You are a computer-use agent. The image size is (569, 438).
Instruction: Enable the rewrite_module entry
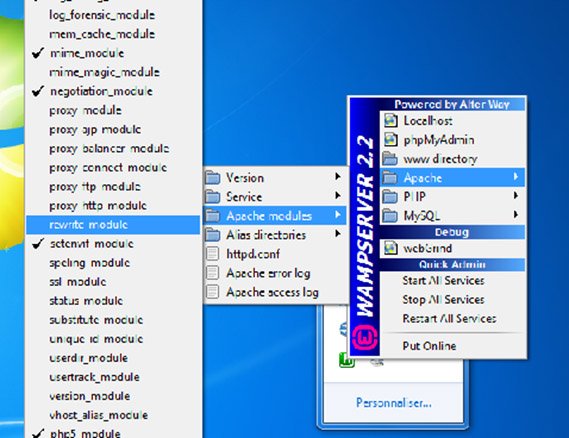coord(113,225)
